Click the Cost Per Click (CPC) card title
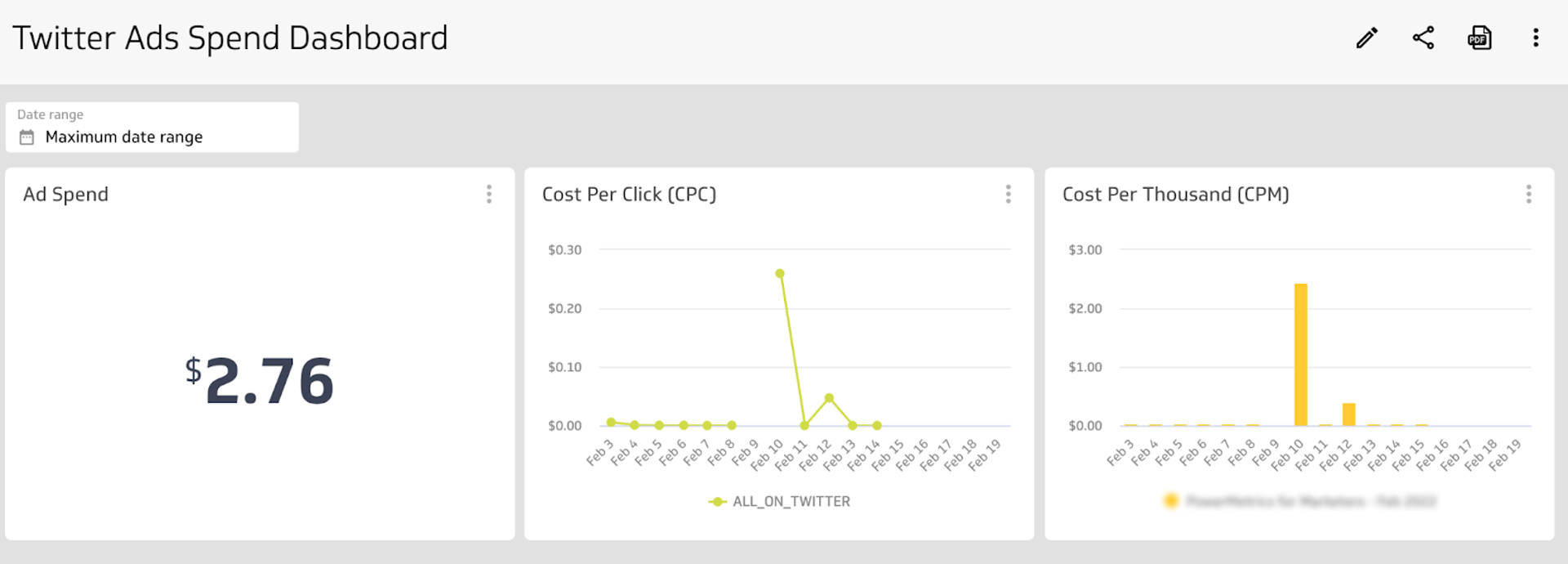The image size is (1568, 564). pyautogui.click(x=630, y=194)
